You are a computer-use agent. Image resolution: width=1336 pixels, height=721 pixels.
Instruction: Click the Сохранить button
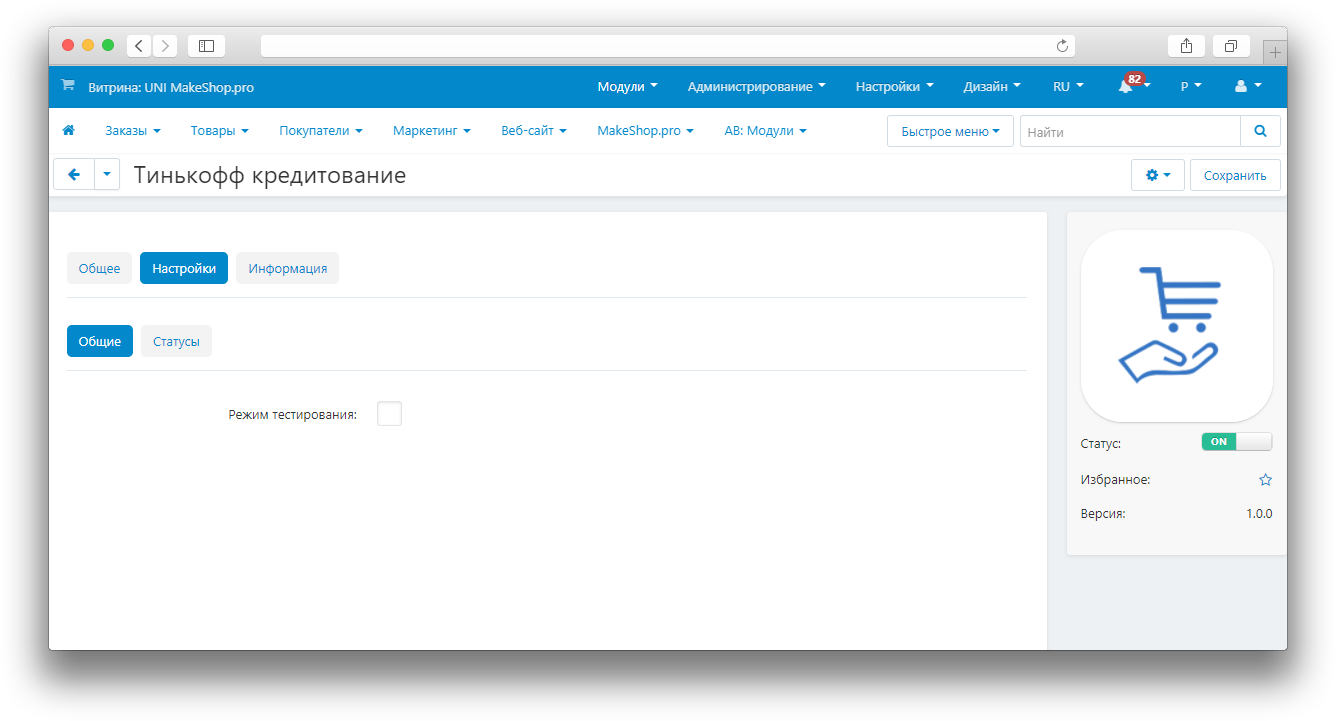pyautogui.click(x=1235, y=175)
